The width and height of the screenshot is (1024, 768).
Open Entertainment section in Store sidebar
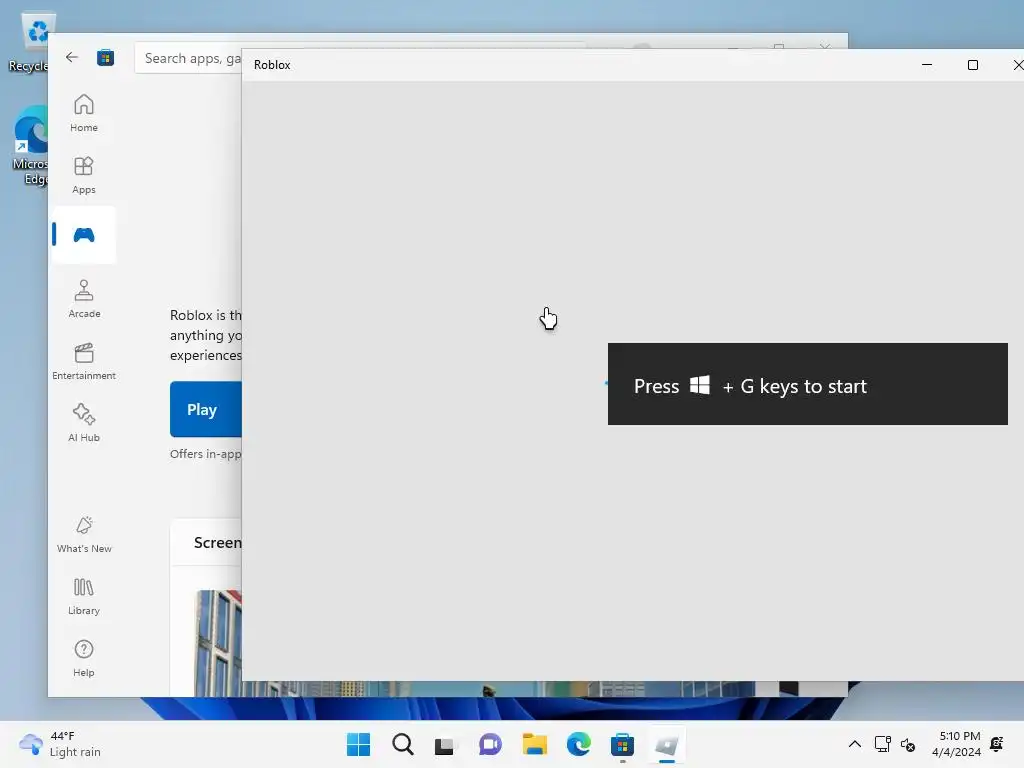tap(84, 362)
